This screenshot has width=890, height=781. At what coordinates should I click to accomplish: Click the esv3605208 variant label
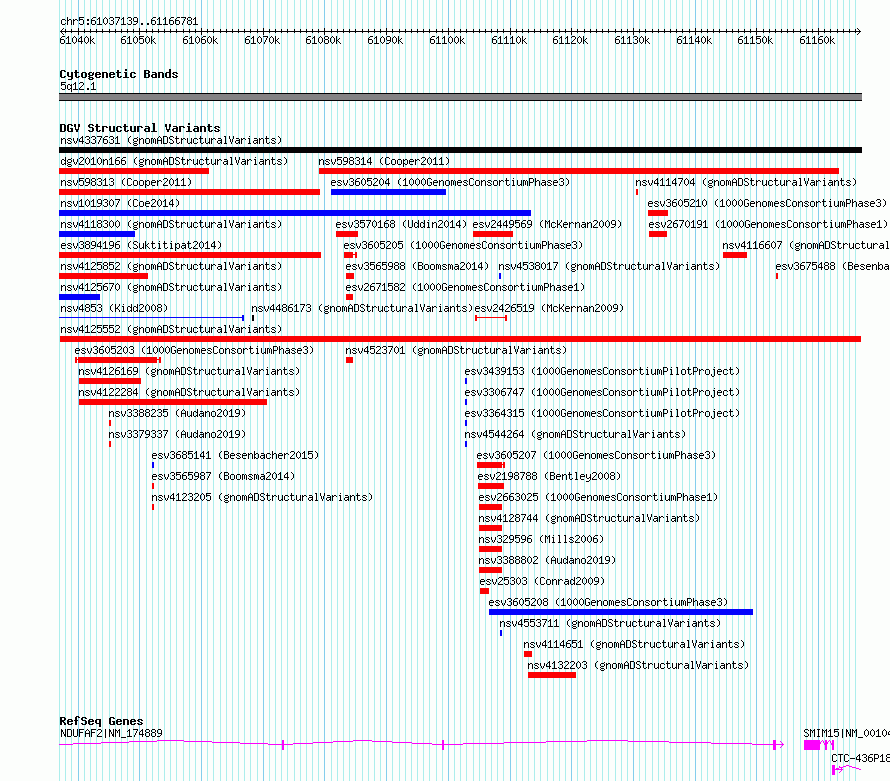[608, 602]
